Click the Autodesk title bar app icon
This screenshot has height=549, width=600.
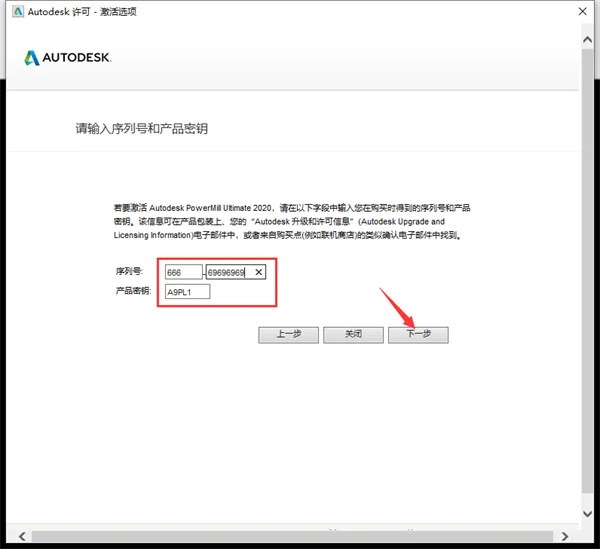pyautogui.click(x=18, y=11)
